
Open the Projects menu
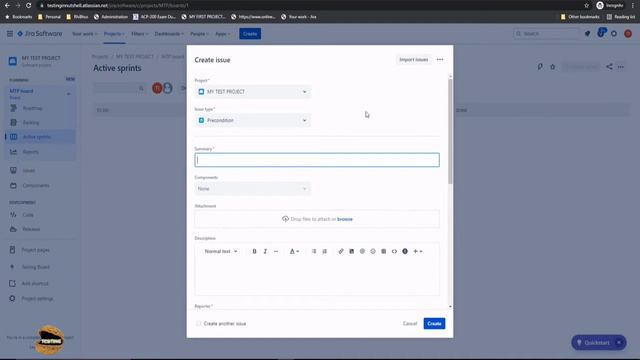pyautogui.click(x=114, y=34)
